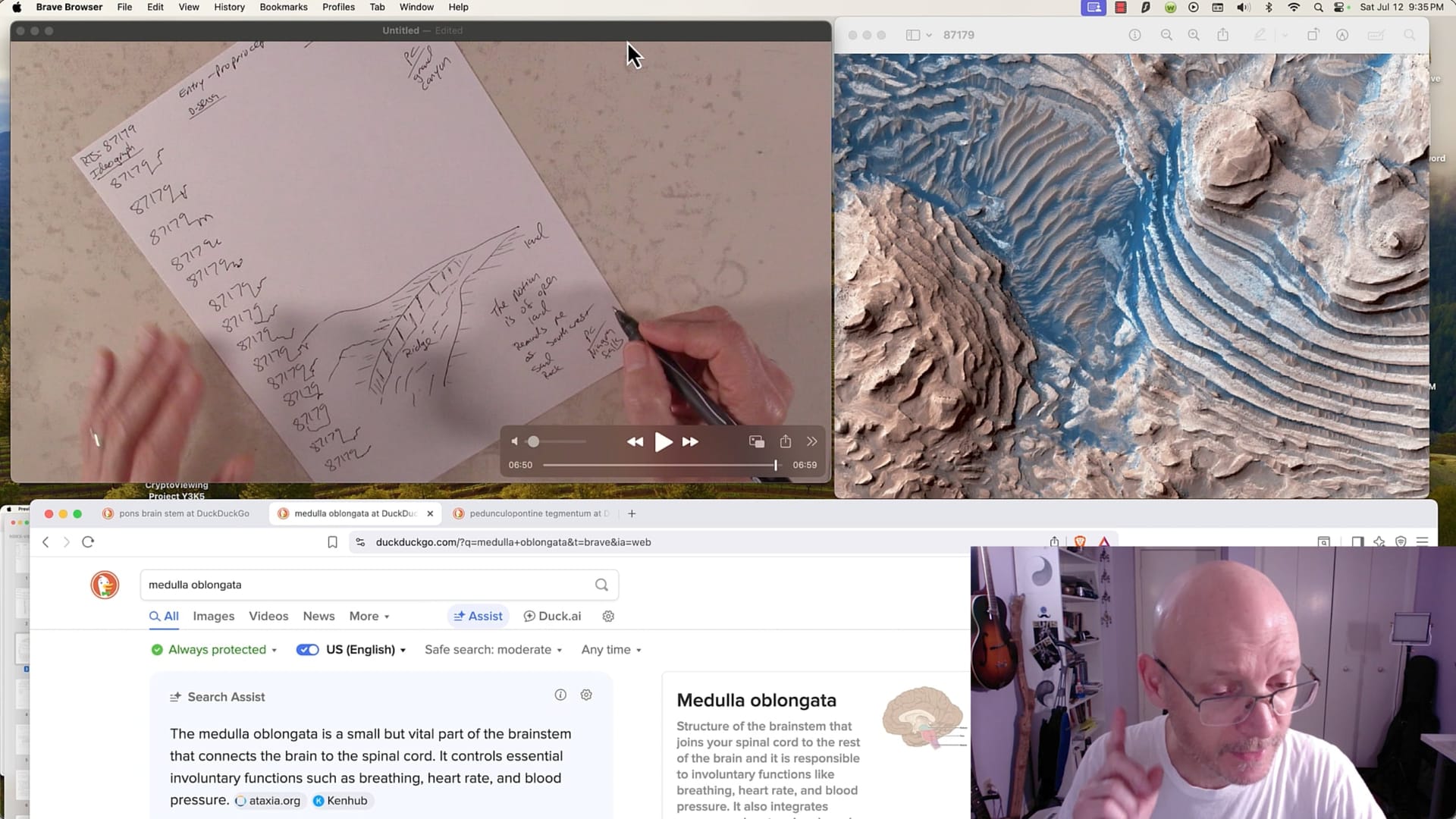Open the share icon in the video player

point(786,441)
